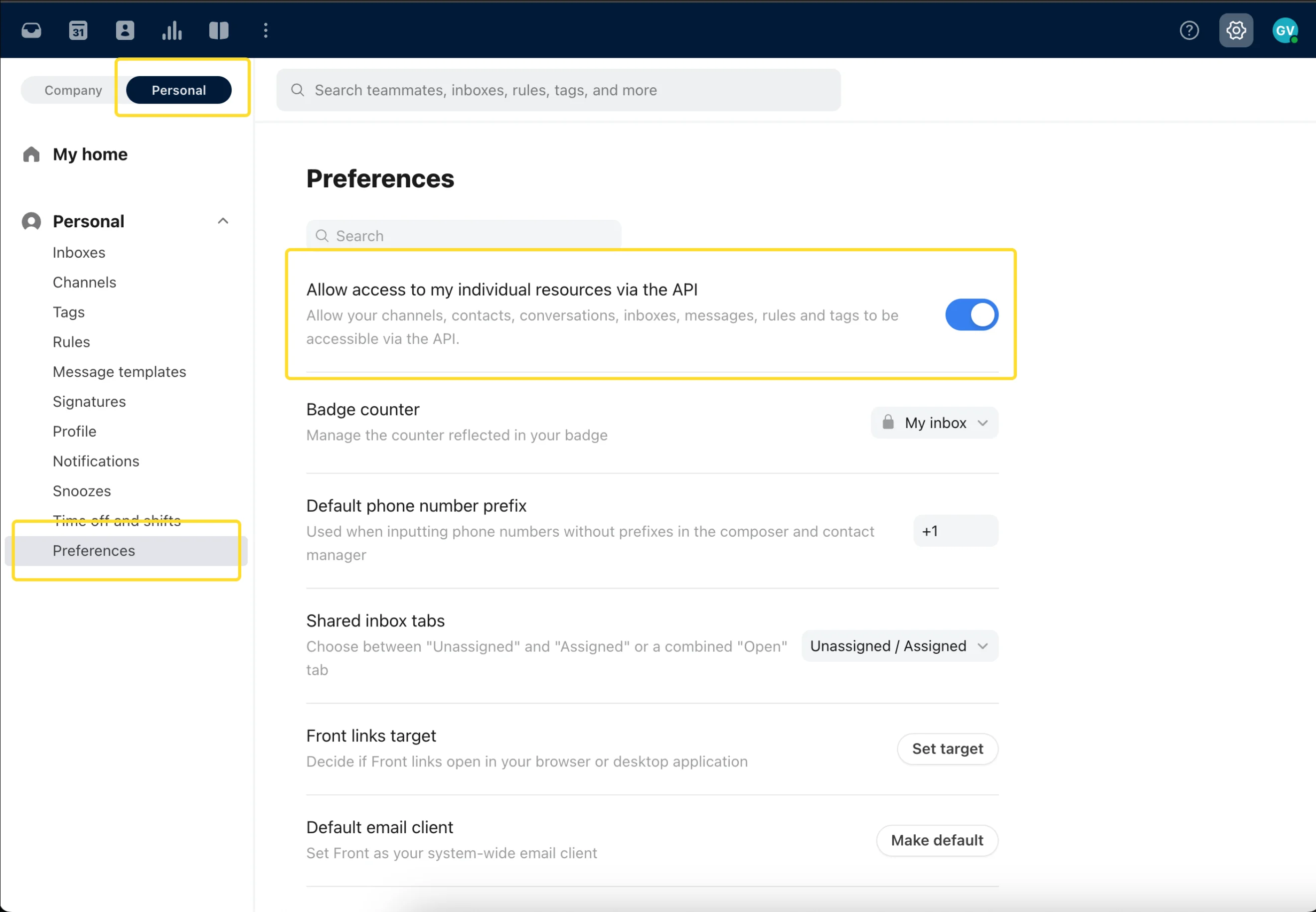Screen dimensions: 1316x912
Task: Open the analytics bar chart icon
Action: point(172,30)
